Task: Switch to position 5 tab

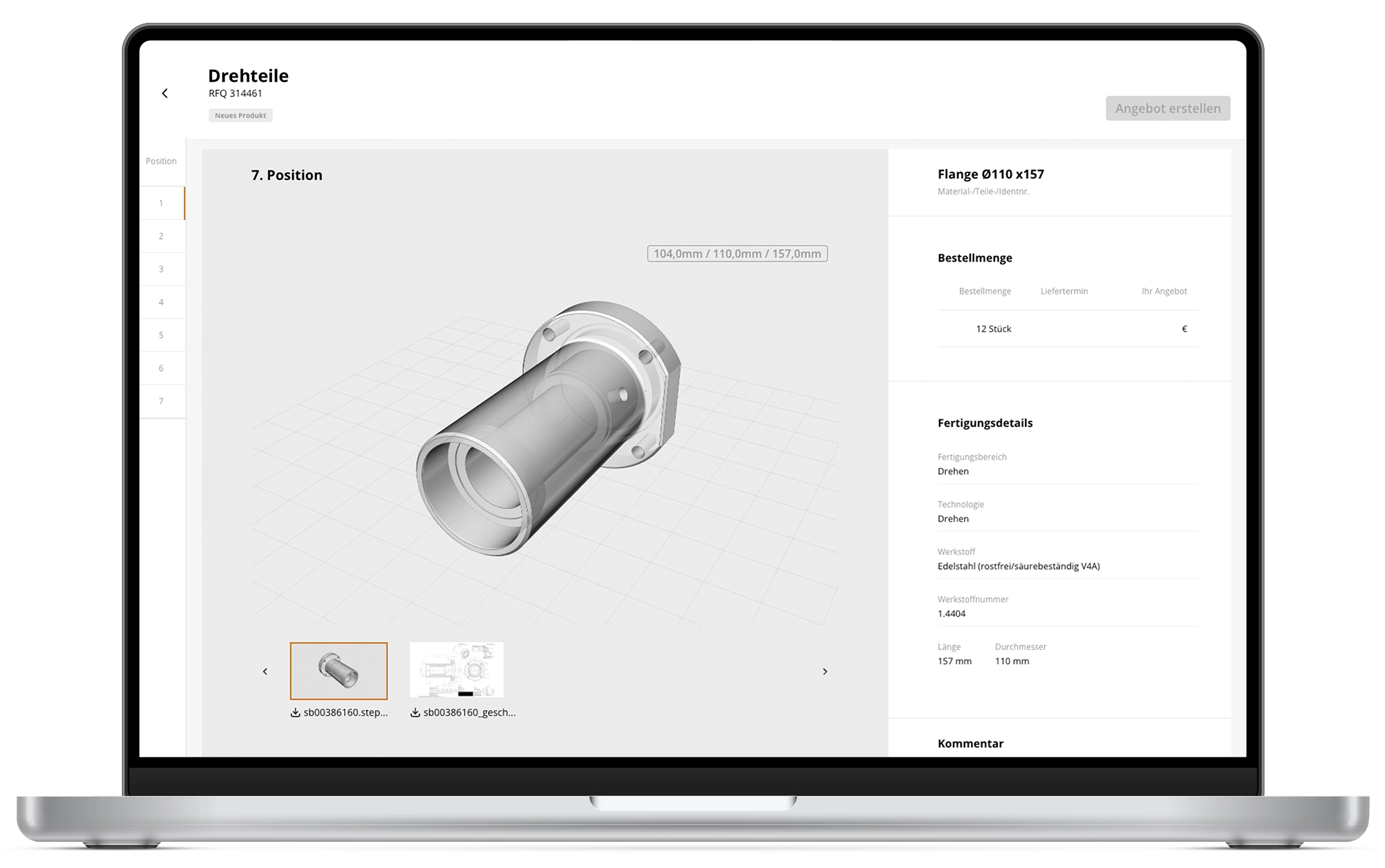Action: 161,335
